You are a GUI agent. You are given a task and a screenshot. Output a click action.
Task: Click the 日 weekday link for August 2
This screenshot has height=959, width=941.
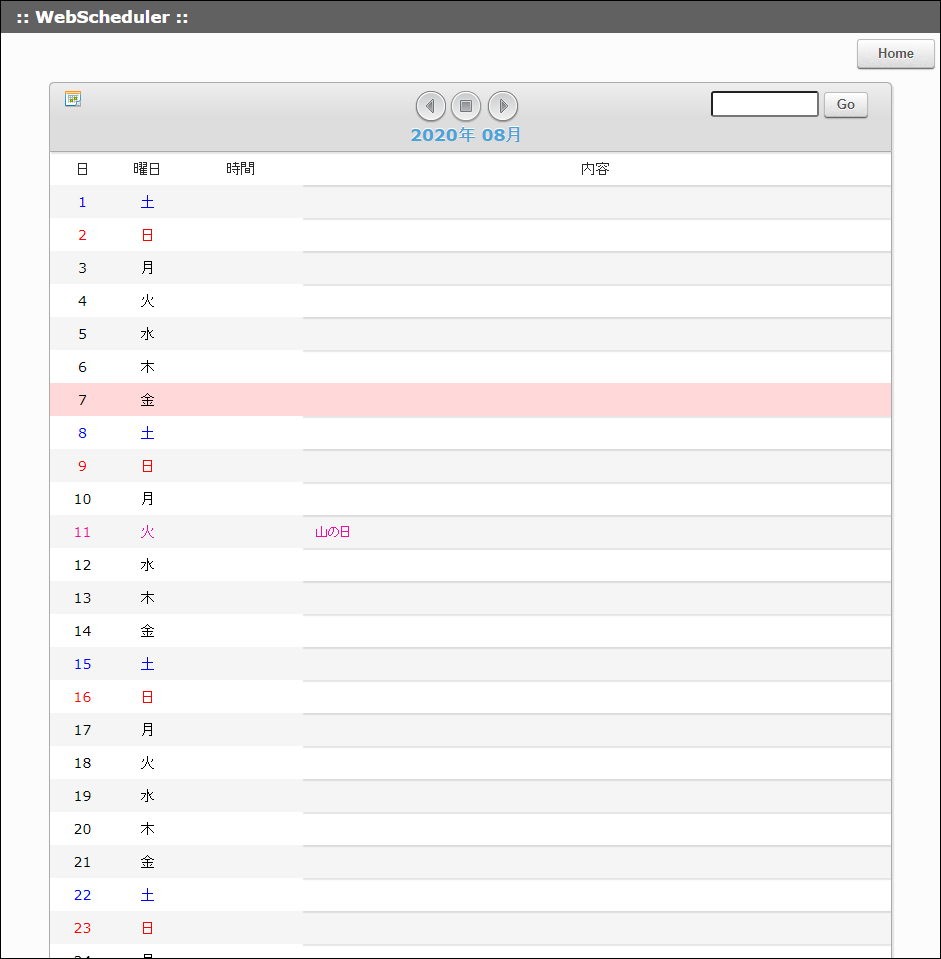tap(147, 234)
